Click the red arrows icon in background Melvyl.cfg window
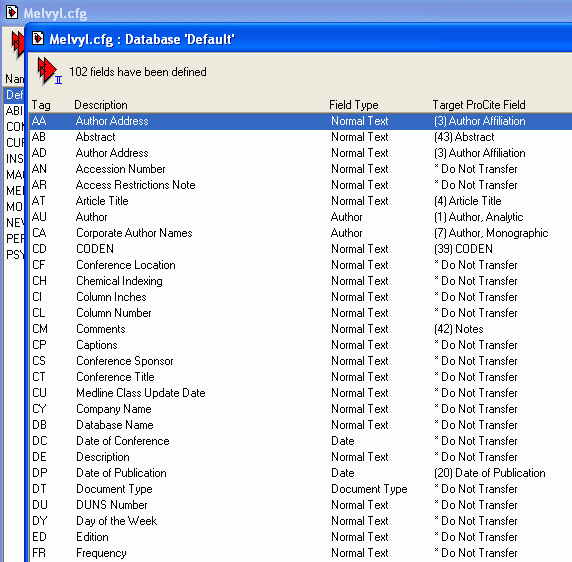The height and width of the screenshot is (562, 572). click(x=17, y=44)
